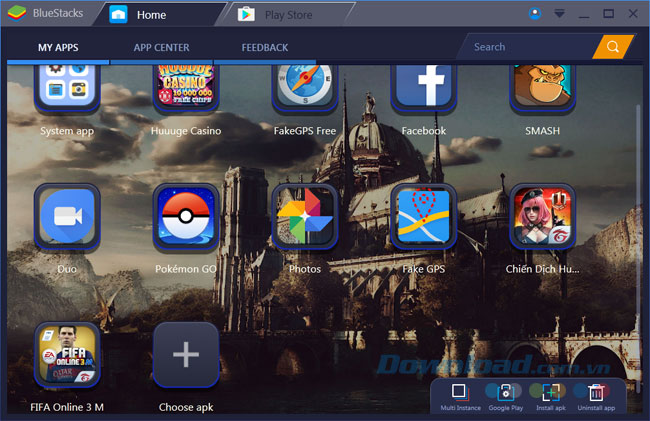Select the MY APPS tab

[58, 48]
